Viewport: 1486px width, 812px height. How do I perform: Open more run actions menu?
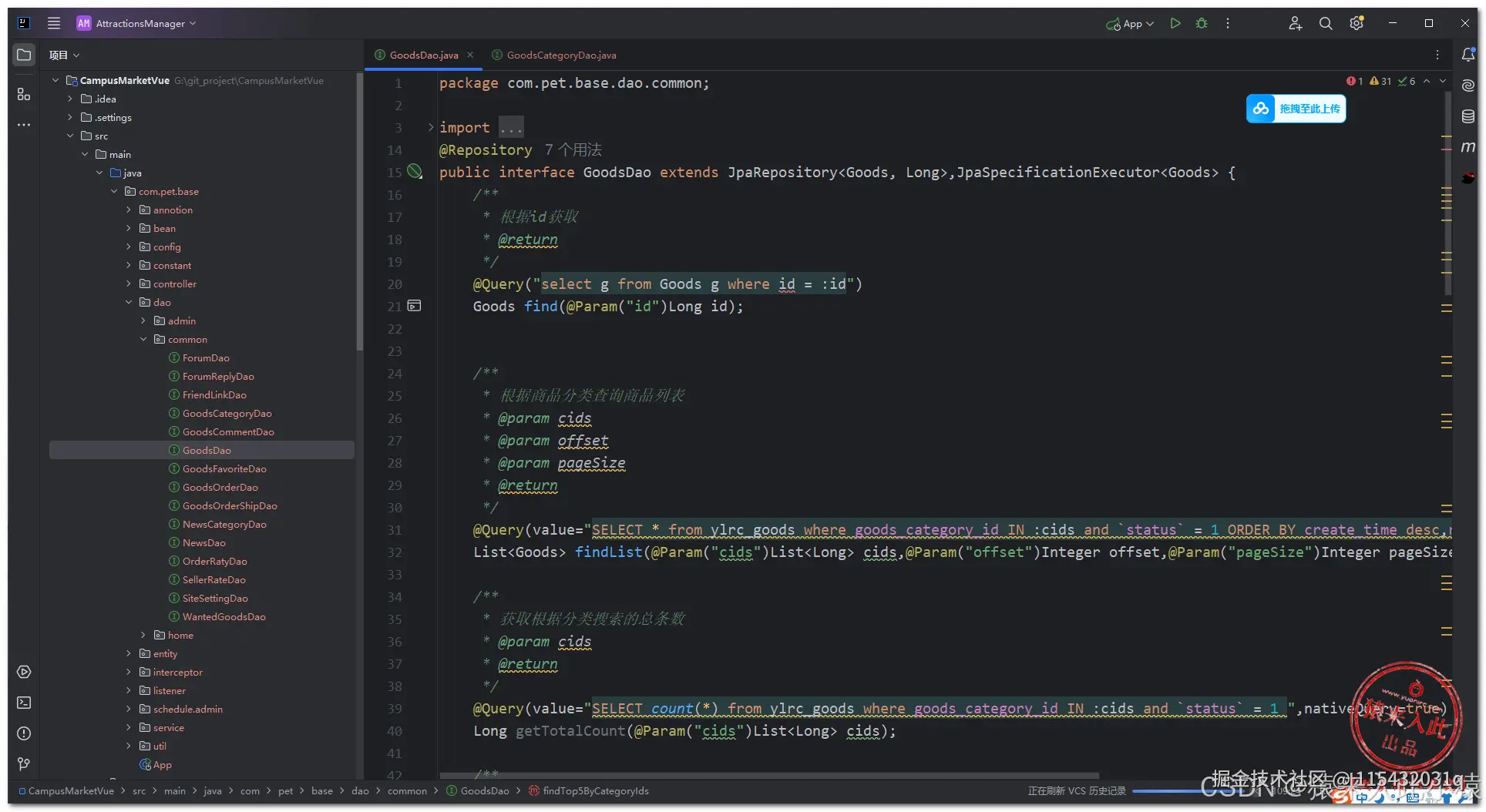[1228, 23]
